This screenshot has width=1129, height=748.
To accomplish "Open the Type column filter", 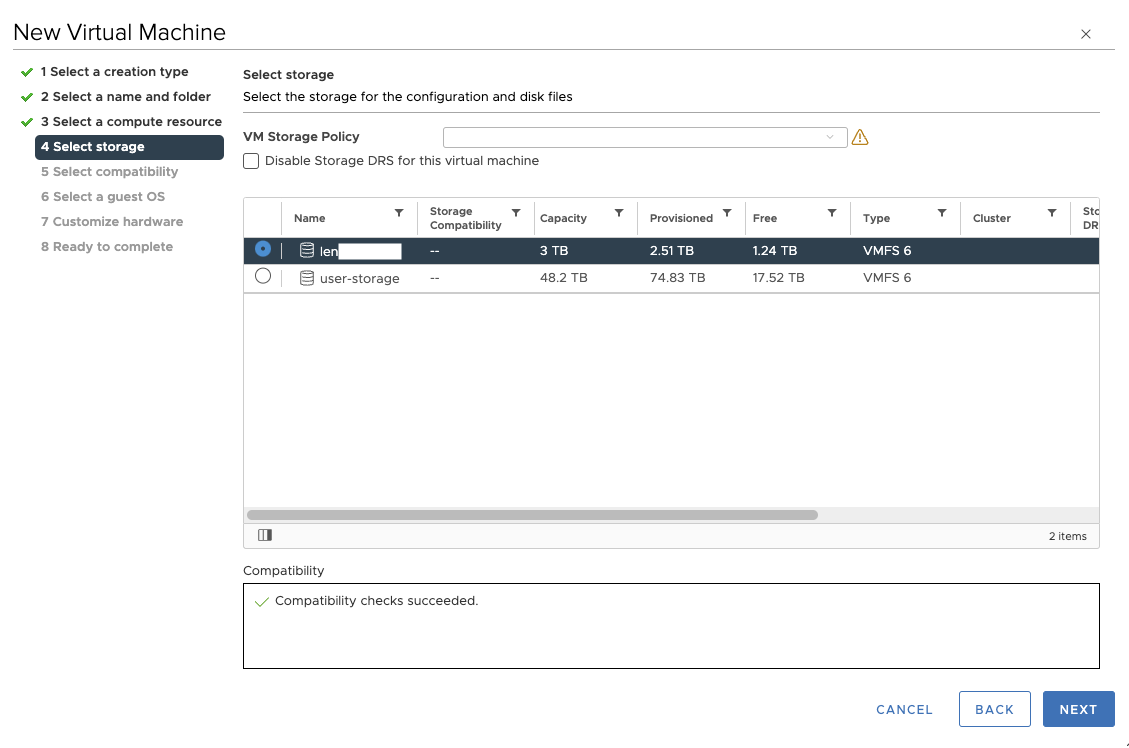I will pyautogui.click(x=942, y=213).
